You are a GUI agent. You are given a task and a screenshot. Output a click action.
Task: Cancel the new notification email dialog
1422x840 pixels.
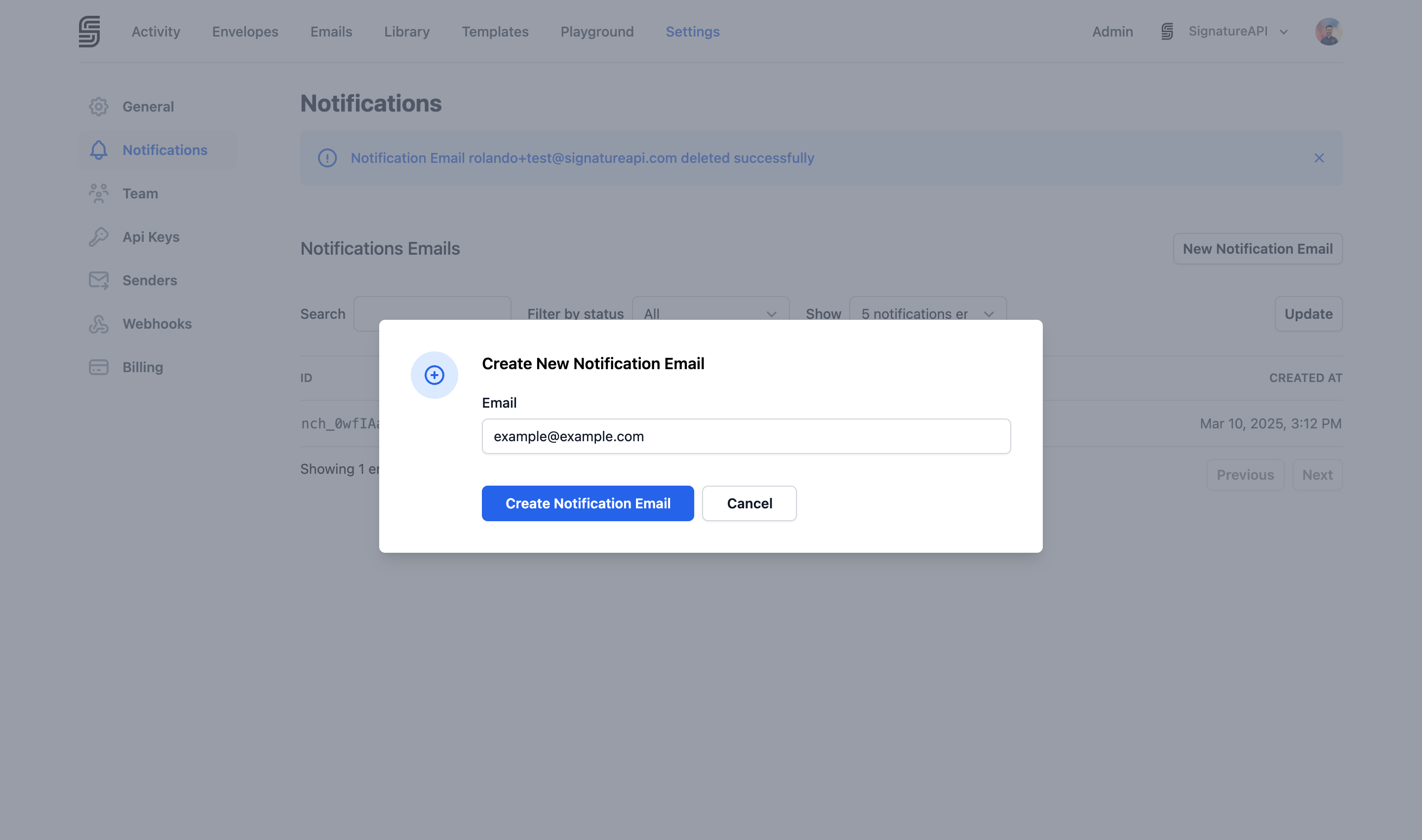(x=749, y=503)
